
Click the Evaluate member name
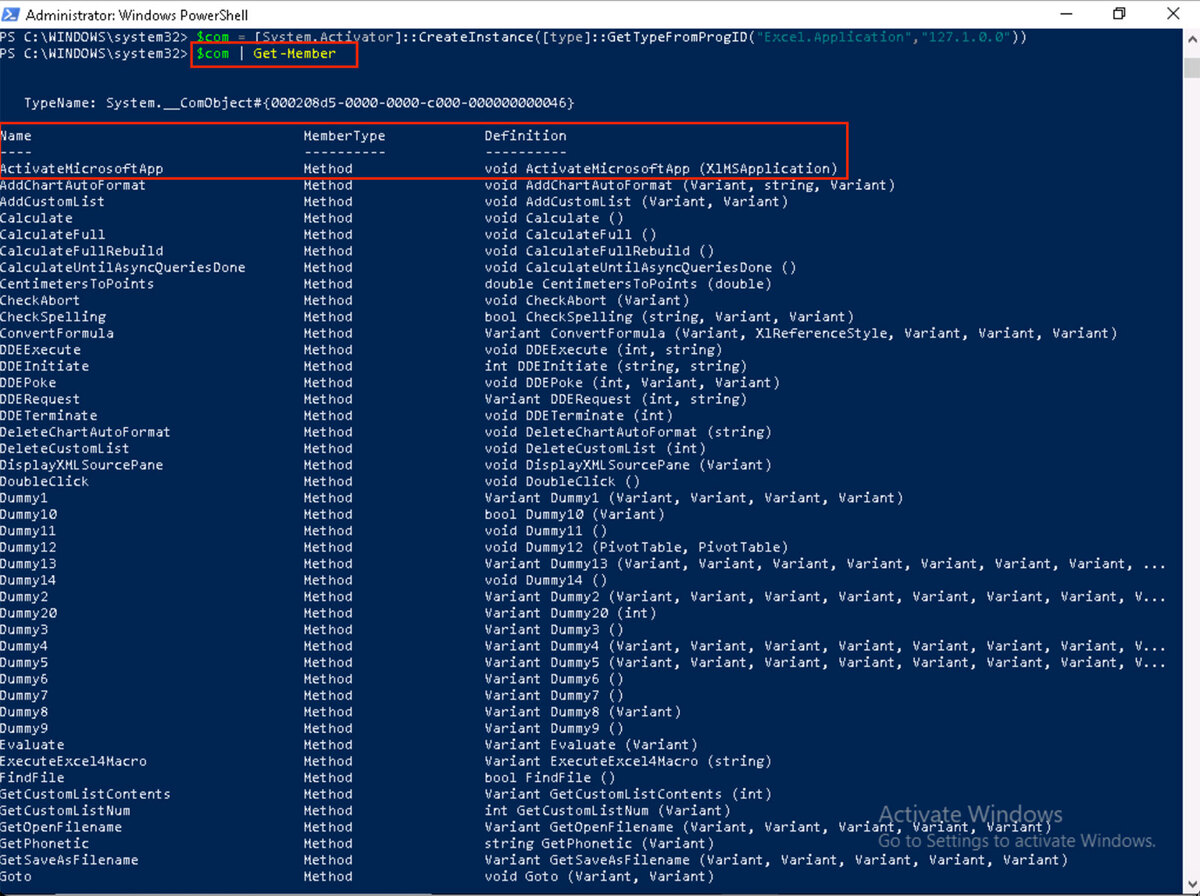click(32, 745)
